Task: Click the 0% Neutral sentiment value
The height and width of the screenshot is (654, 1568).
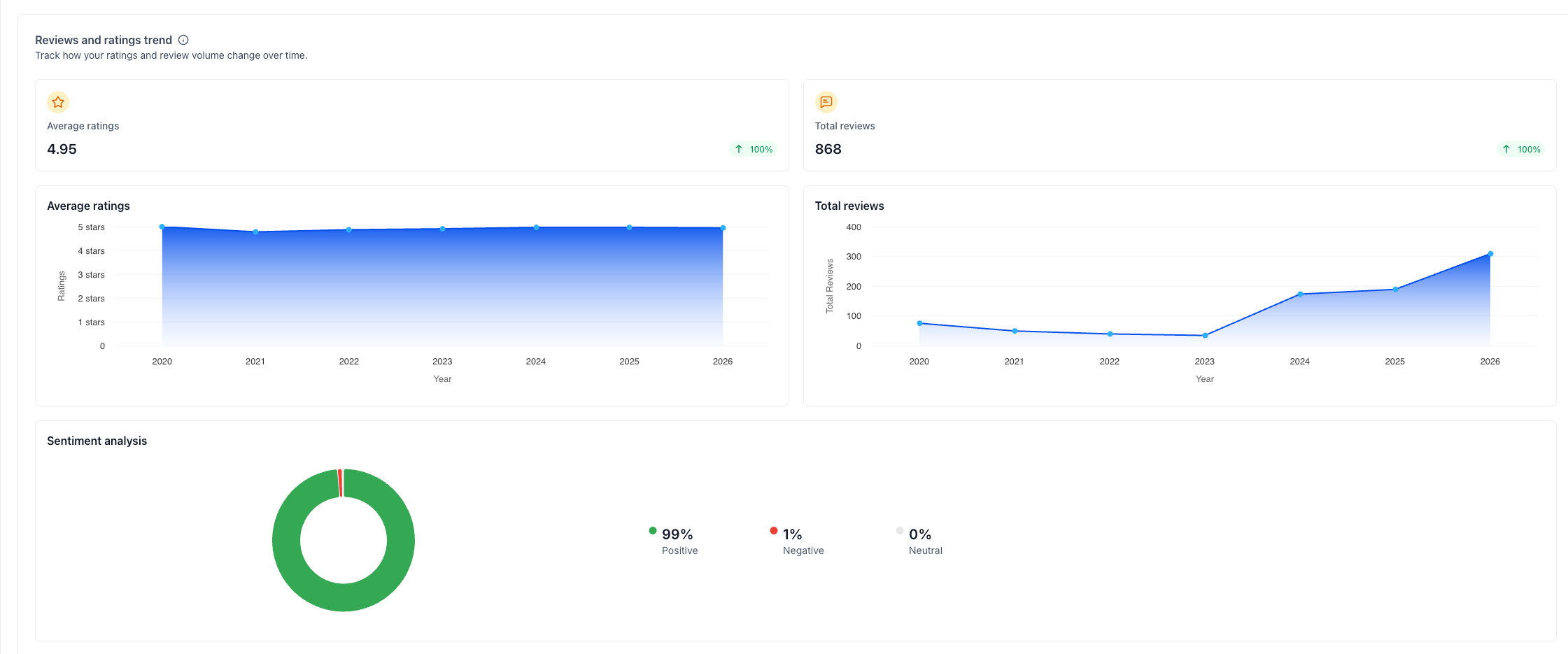Action: point(920,534)
